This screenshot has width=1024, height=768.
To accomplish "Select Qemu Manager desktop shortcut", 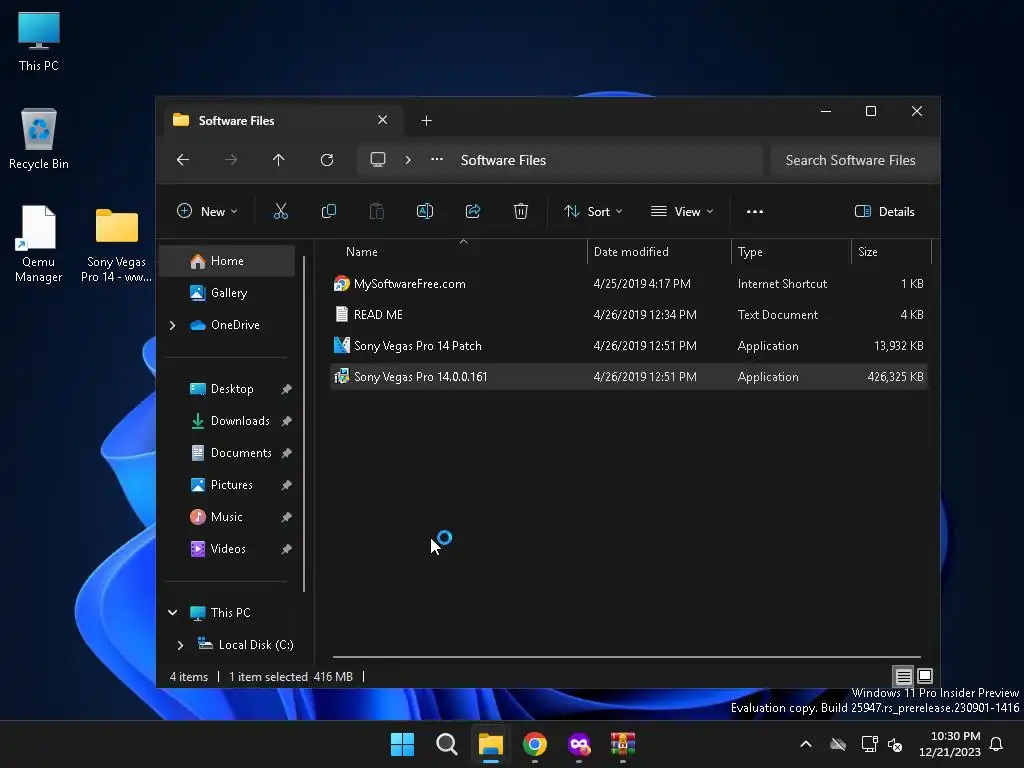I will 39,244.
